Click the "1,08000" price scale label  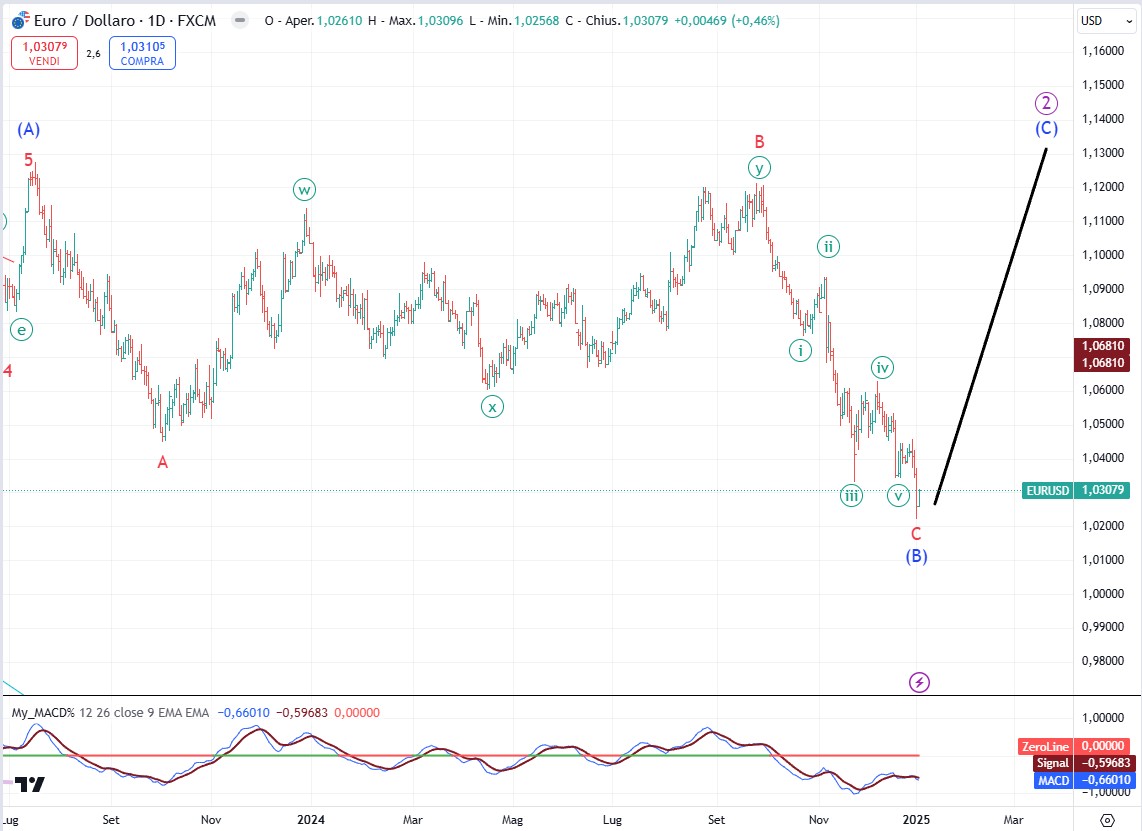[x=1103, y=323]
